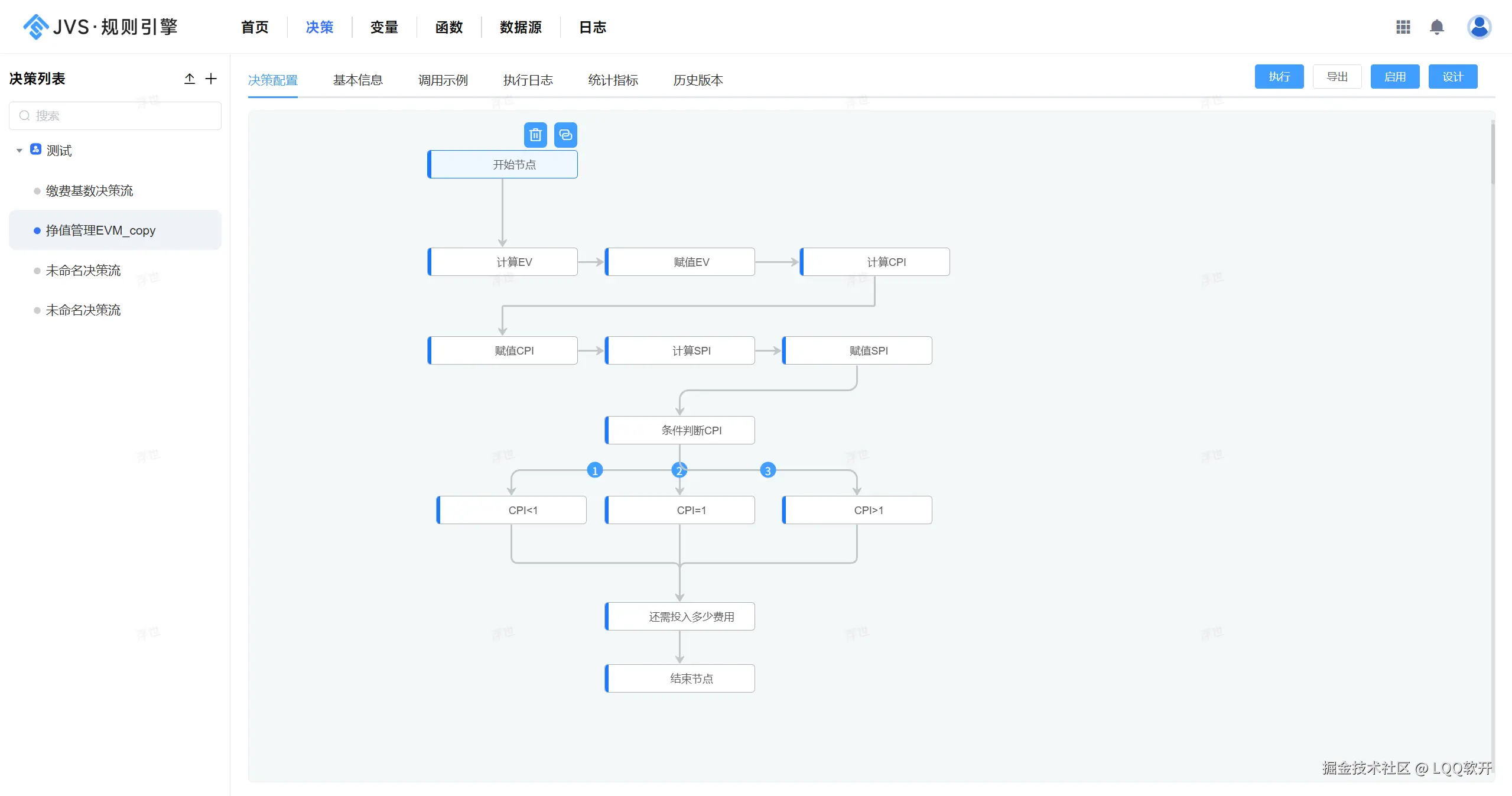The height and width of the screenshot is (796, 1512).
Task: Click branch marker number 1
Action: pos(595,470)
